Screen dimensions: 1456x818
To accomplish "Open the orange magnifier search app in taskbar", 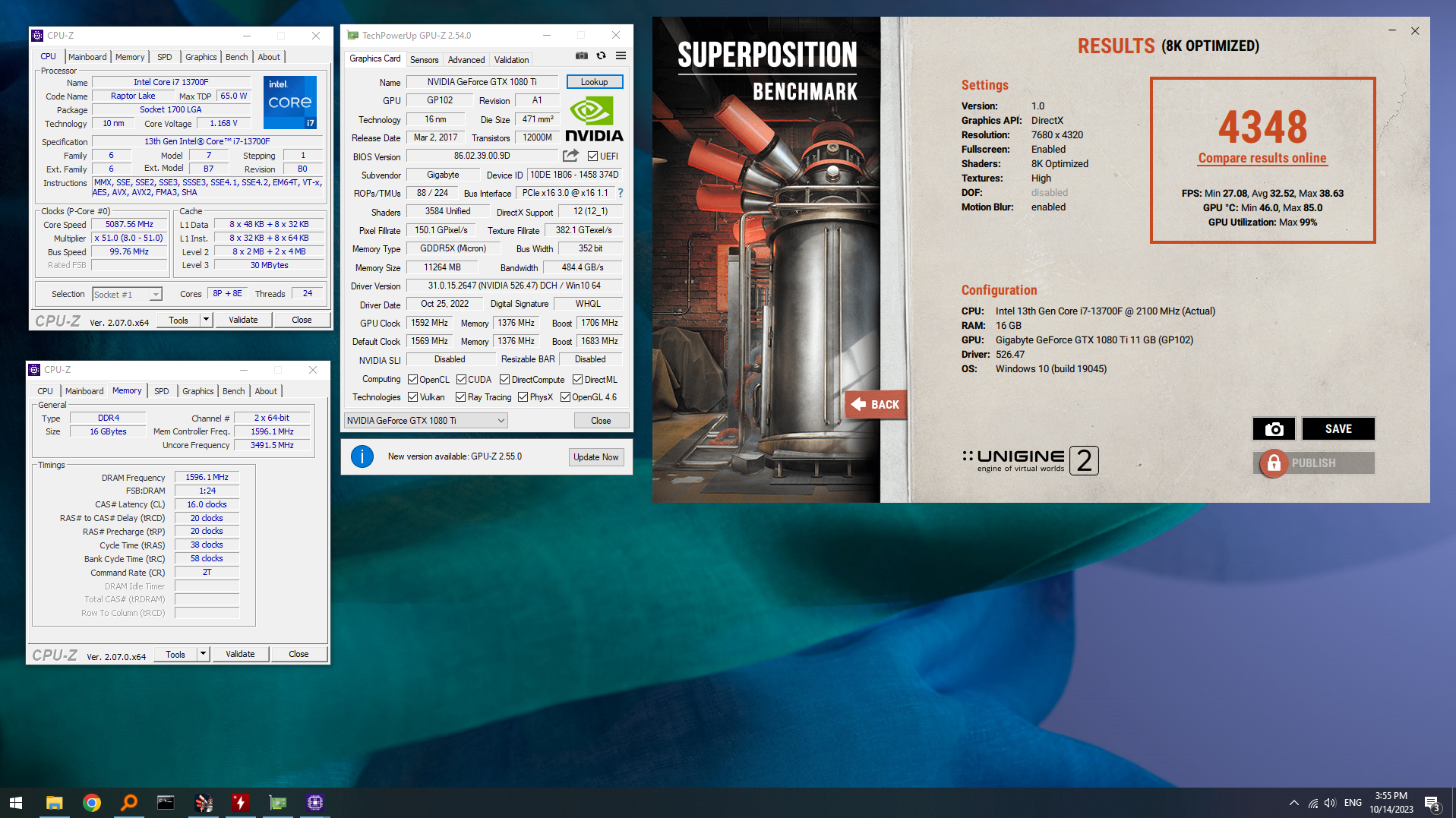I will 129,803.
